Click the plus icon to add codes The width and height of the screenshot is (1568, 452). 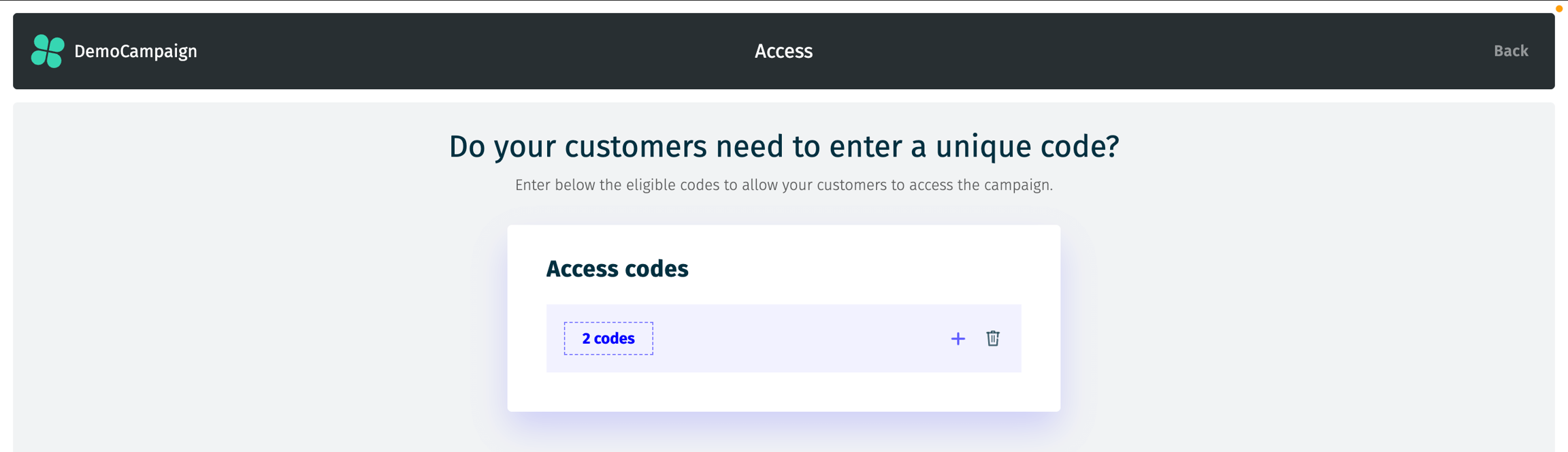point(958,338)
